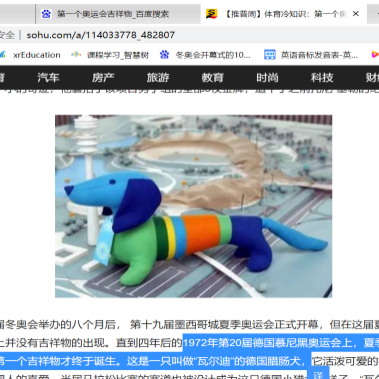Image resolution: width=379 pixels, height=379 pixels.
Task: Open the 时尚 navigation item
Action: [x=267, y=77]
